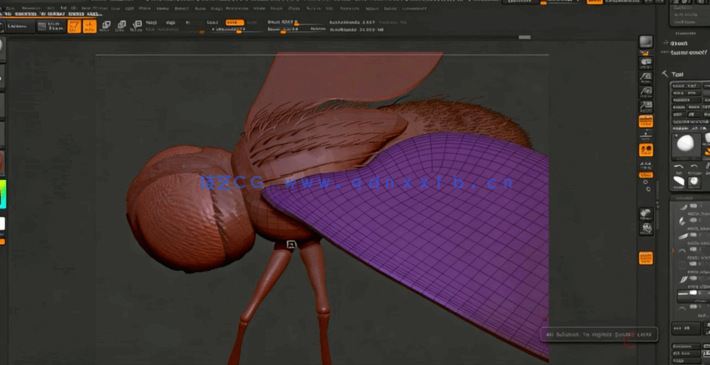Click the TotalPoints readout
The height and width of the screenshot is (365, 710).
tap(356, 30)
